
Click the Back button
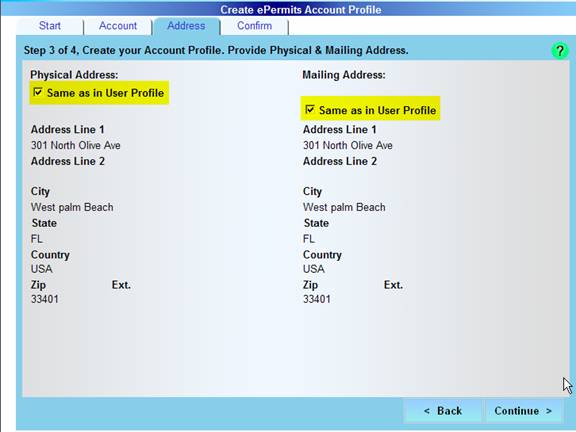(x=443, y=411)
